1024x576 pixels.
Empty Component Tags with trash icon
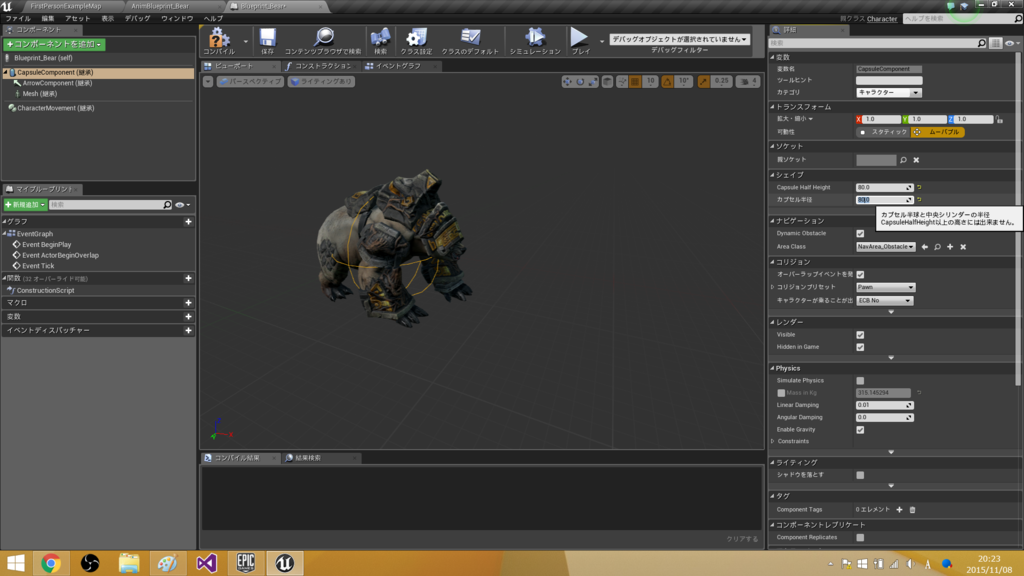pos(912,509)
